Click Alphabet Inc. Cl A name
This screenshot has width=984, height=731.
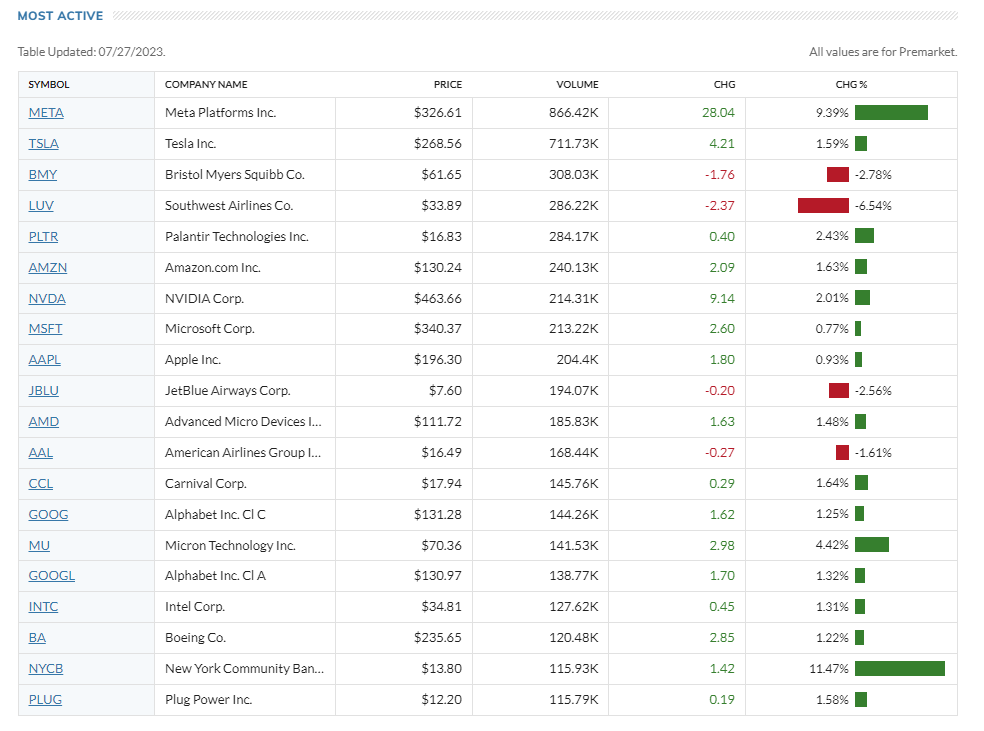click(215, 575)
